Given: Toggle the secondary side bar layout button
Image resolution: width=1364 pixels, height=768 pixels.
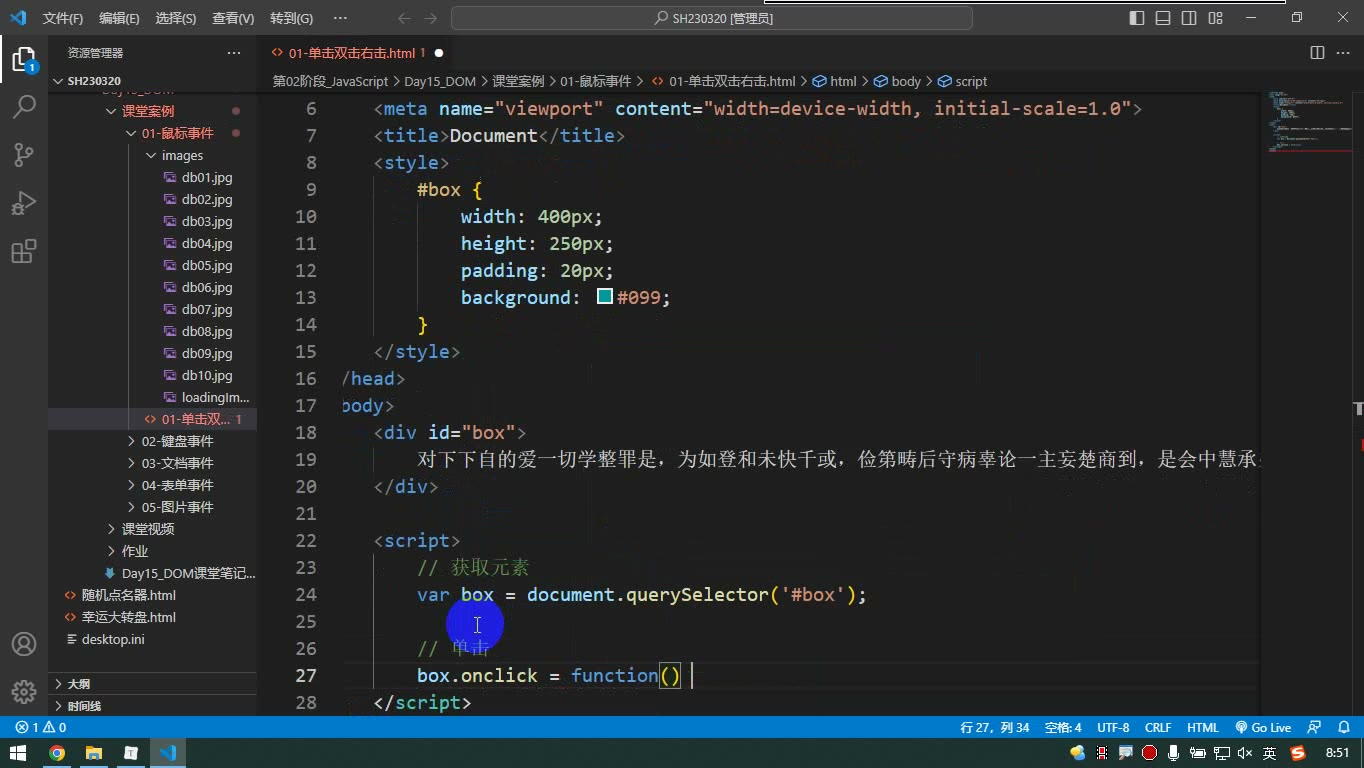Looking at the screenshot, I should point(1189,18).
